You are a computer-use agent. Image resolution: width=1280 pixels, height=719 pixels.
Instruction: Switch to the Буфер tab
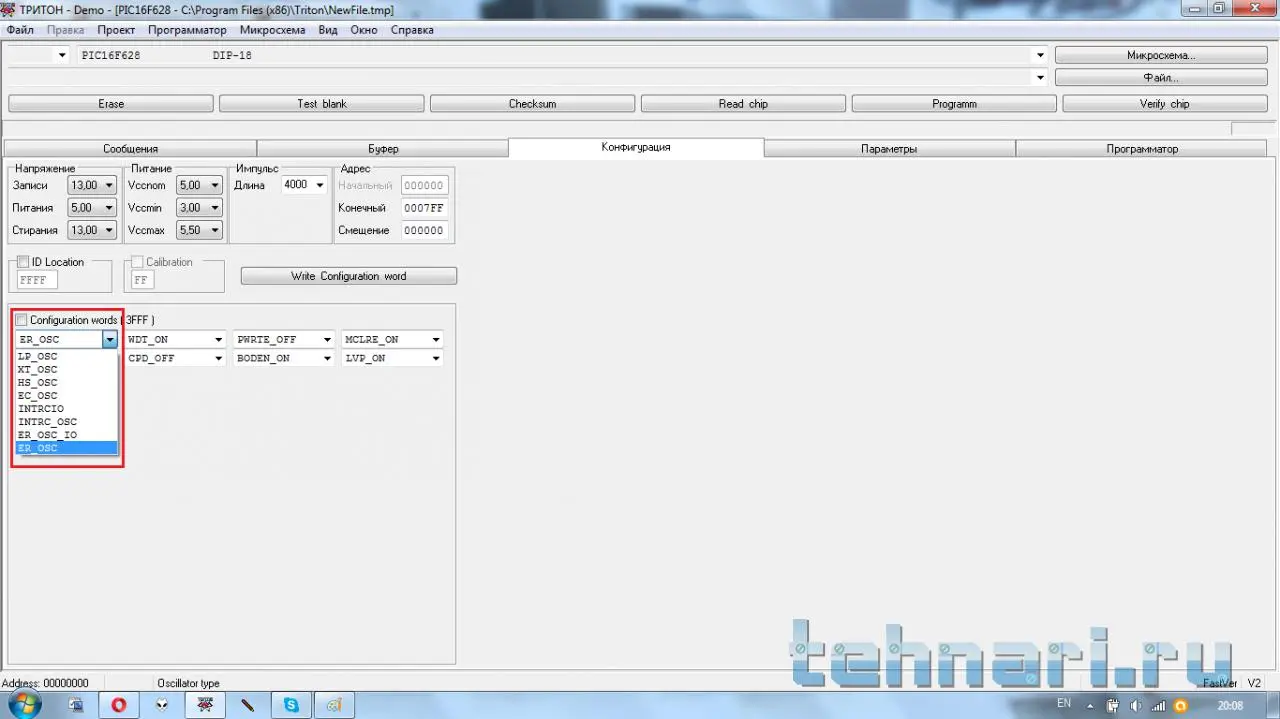[383, 149]
